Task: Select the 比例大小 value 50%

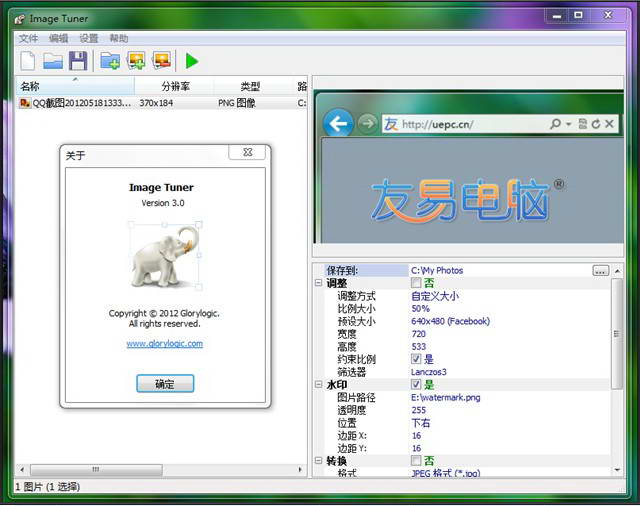Action: pyautogui.click(x=420, y=308)
